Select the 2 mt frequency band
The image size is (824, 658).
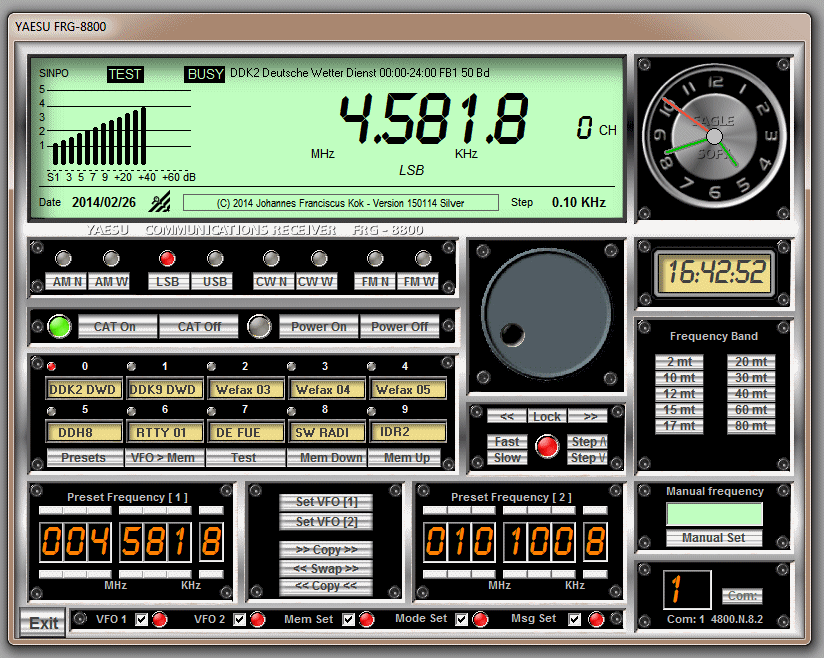pyautogui.click(x=679, y=362)
